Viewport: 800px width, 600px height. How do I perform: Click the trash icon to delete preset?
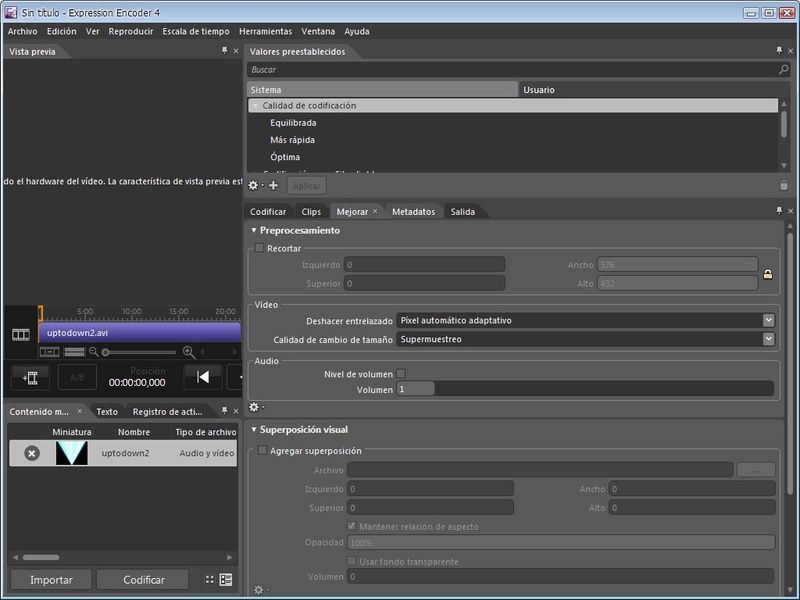783,186
